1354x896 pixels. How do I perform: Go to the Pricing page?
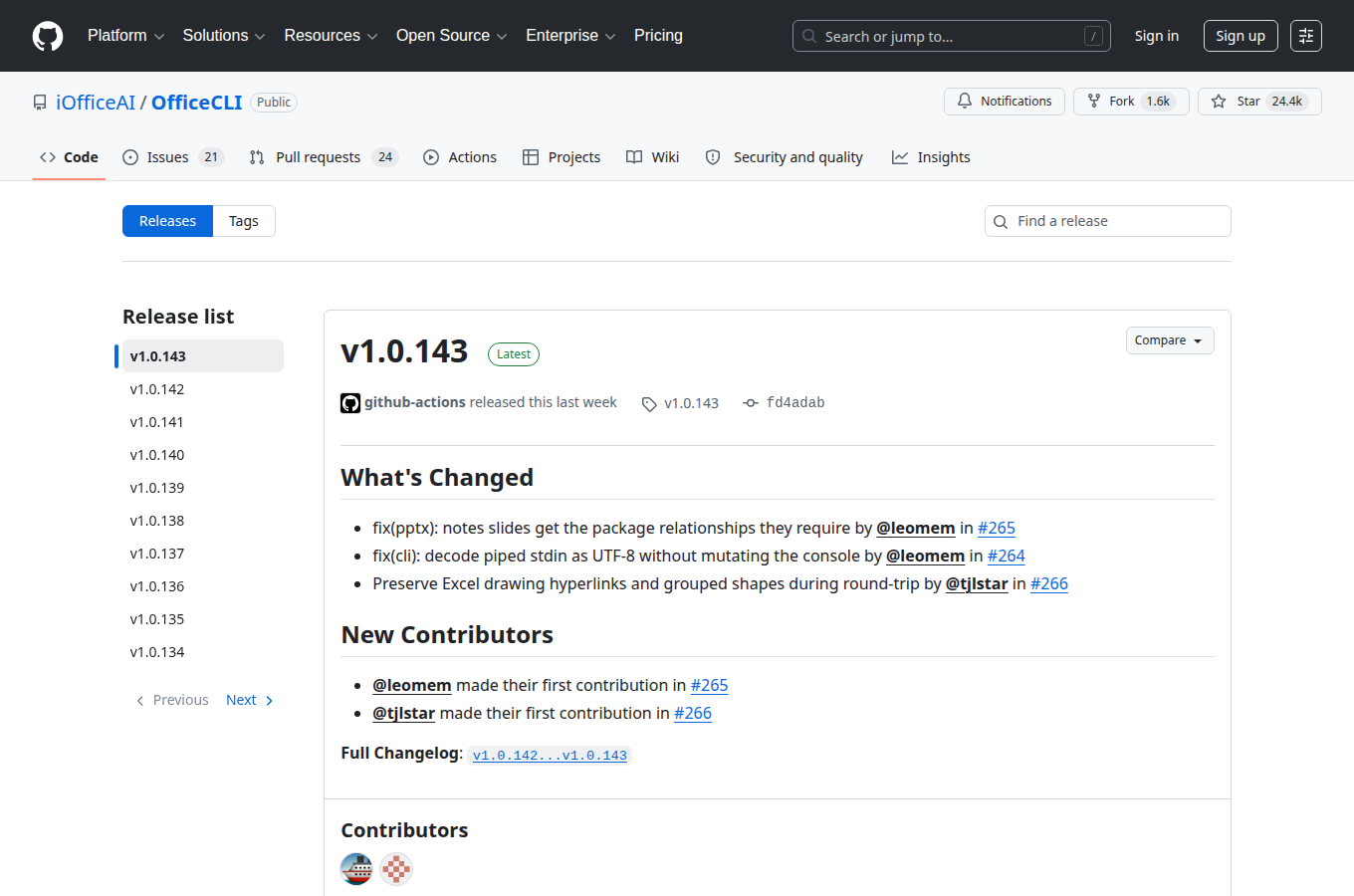[658, 36]
